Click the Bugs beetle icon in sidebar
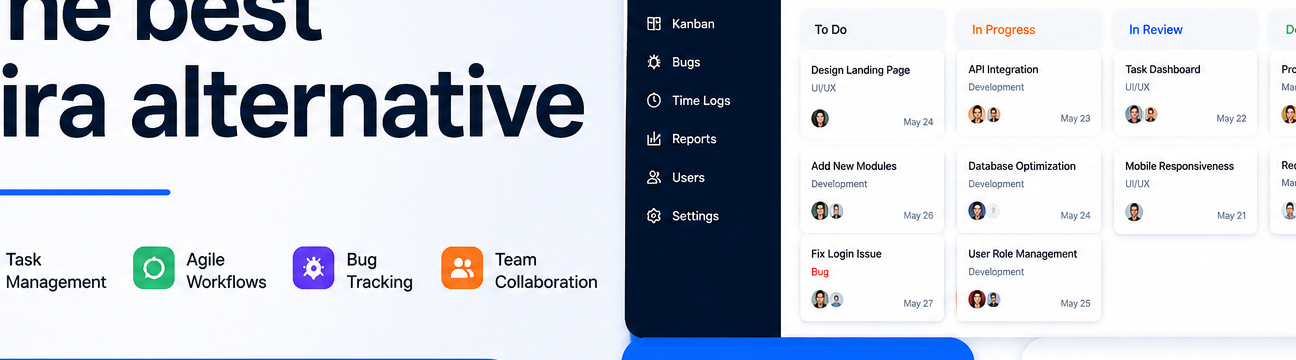Image resolution: width=1296 pixels, height=360 pixels. pos(654,62)
